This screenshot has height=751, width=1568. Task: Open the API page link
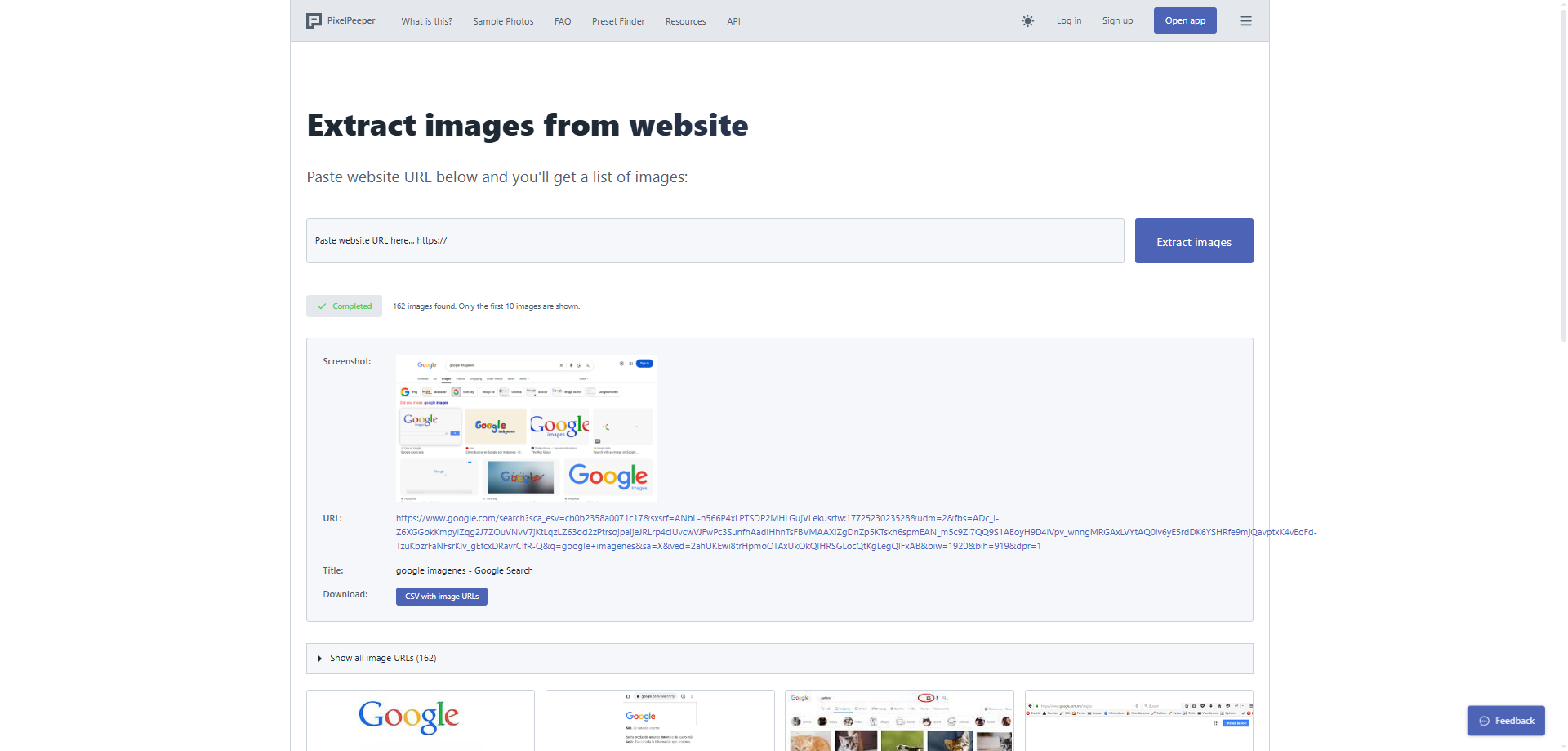pyautogui.click(x=733, y=21)
